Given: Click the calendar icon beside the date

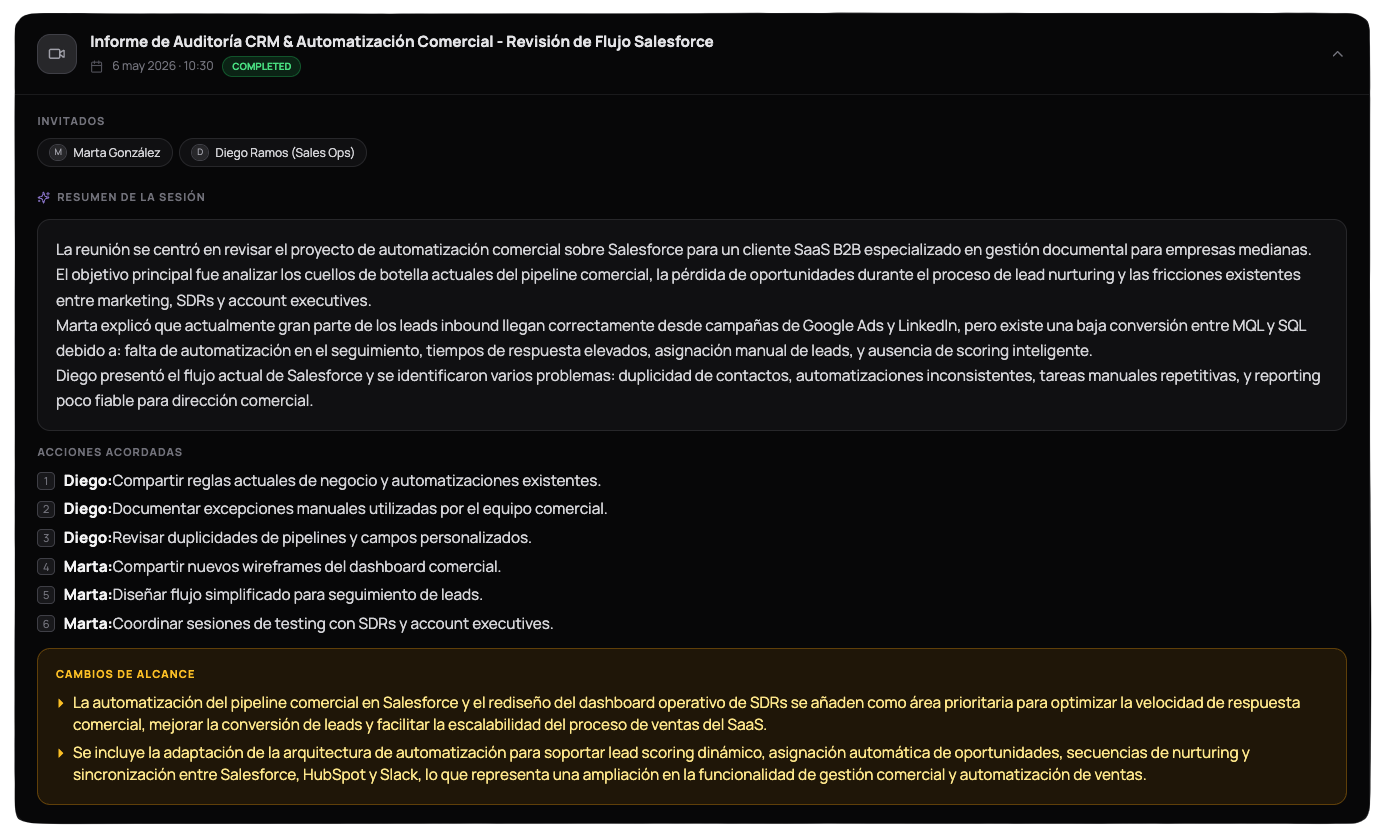Looking at the screenshot, I should pos(97,67).
